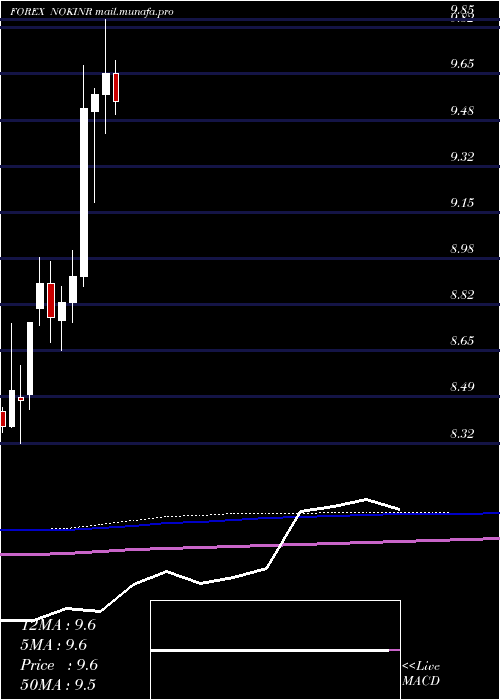Select the 9.65 price axis label
Viewport: 500px width, 700px height.
pyautogui.click(x=462, y=64)
